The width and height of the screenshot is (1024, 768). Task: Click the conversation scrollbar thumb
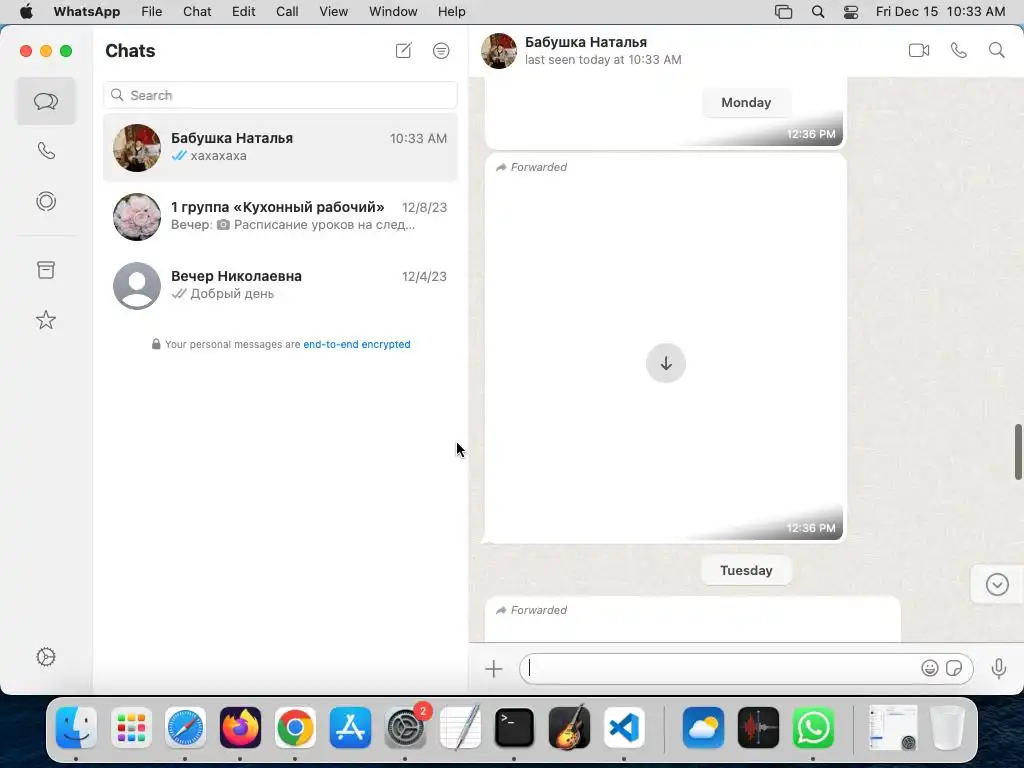pos(1018,452)
